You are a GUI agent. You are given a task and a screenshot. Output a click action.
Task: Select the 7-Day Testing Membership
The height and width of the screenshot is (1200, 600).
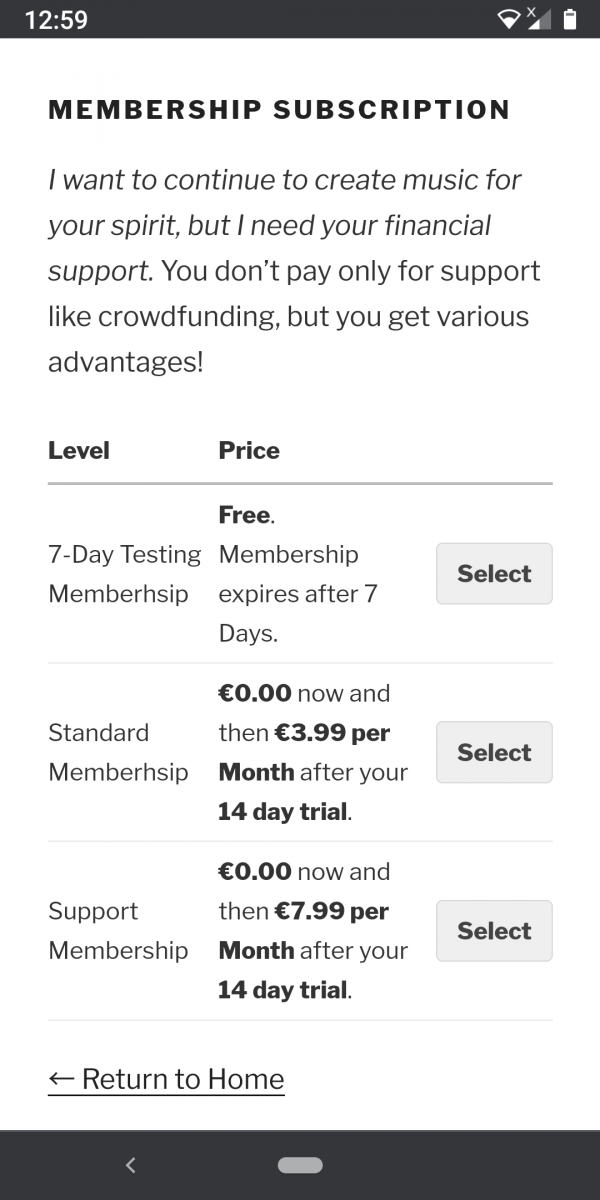(494, 574)
